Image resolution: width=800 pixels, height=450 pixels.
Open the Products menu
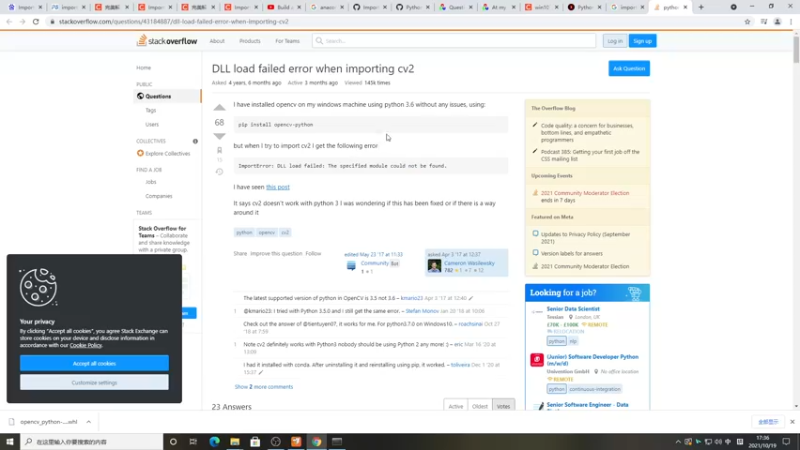click(249, 41)
